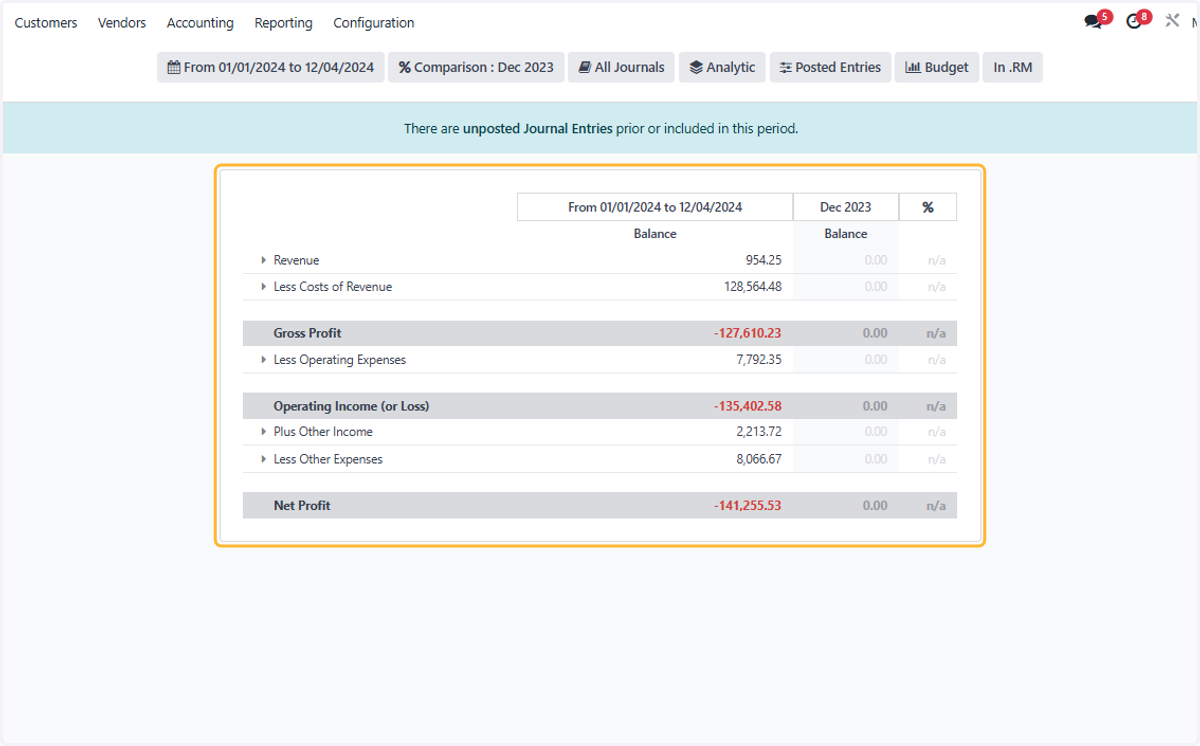1200x746 pixels.
Task: Open the debug tools wrench icon
Action: tap(1172, 20)
